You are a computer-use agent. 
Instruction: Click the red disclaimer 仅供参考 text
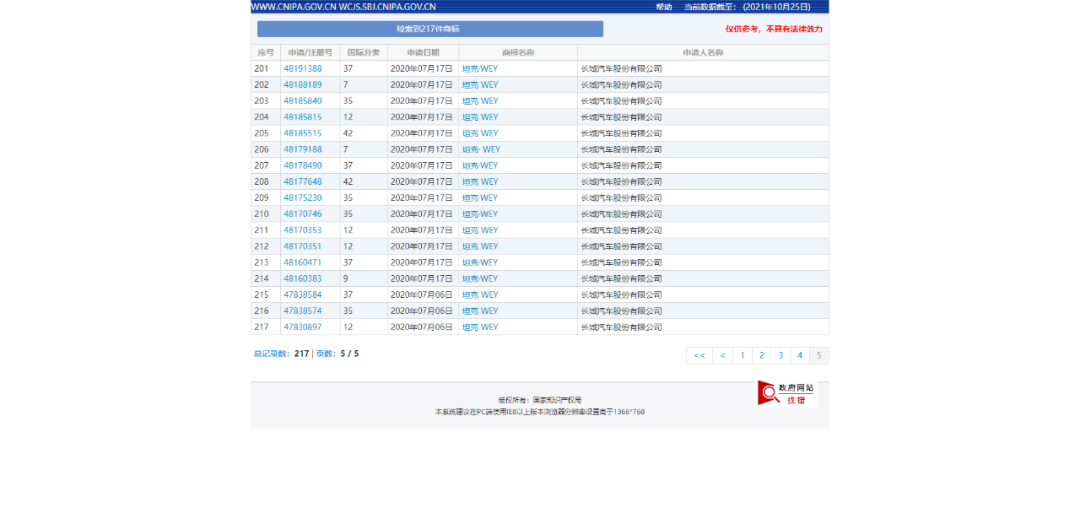(x=773, y=29)
